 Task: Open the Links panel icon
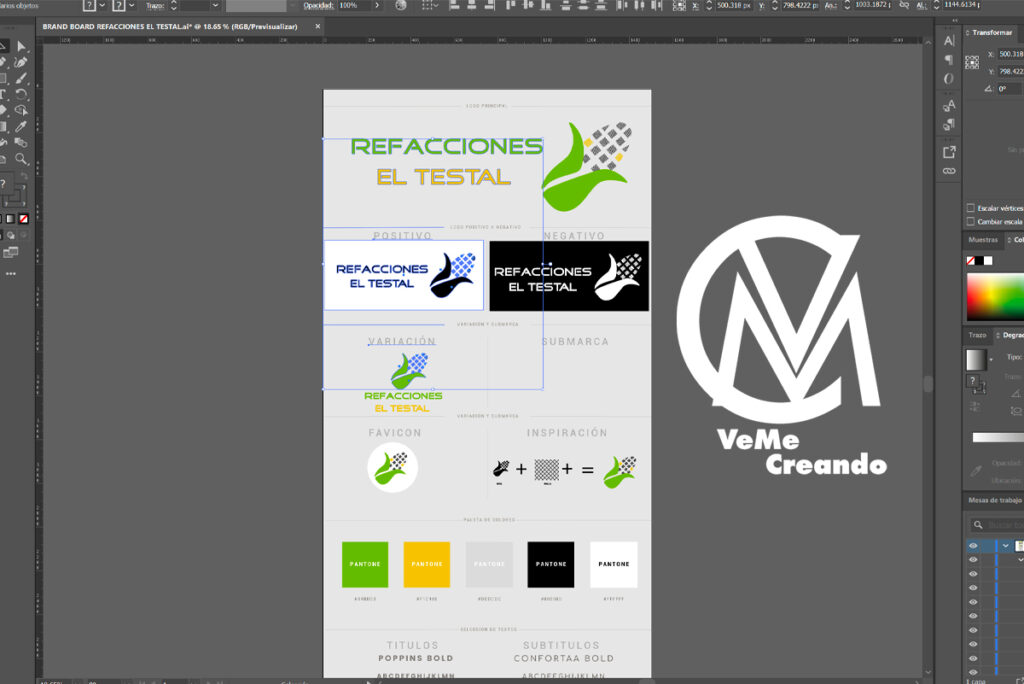949,171
